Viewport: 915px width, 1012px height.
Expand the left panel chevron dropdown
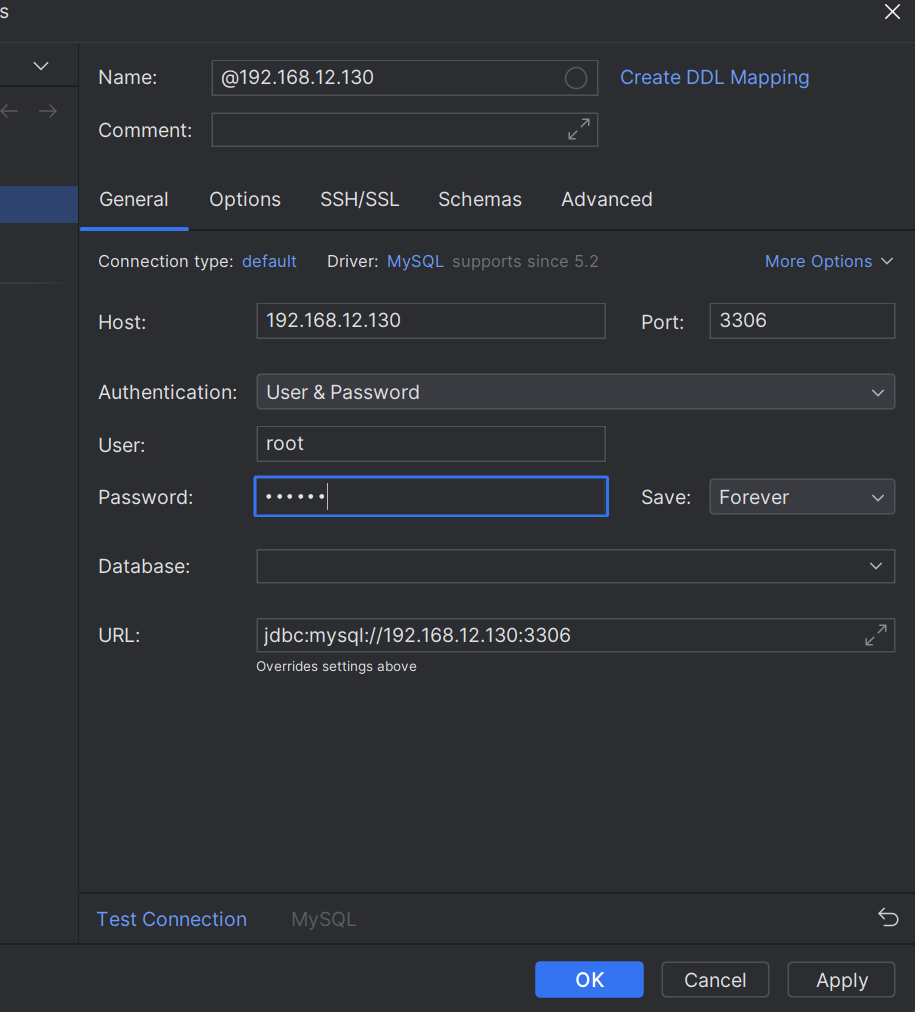pos(41,66)
